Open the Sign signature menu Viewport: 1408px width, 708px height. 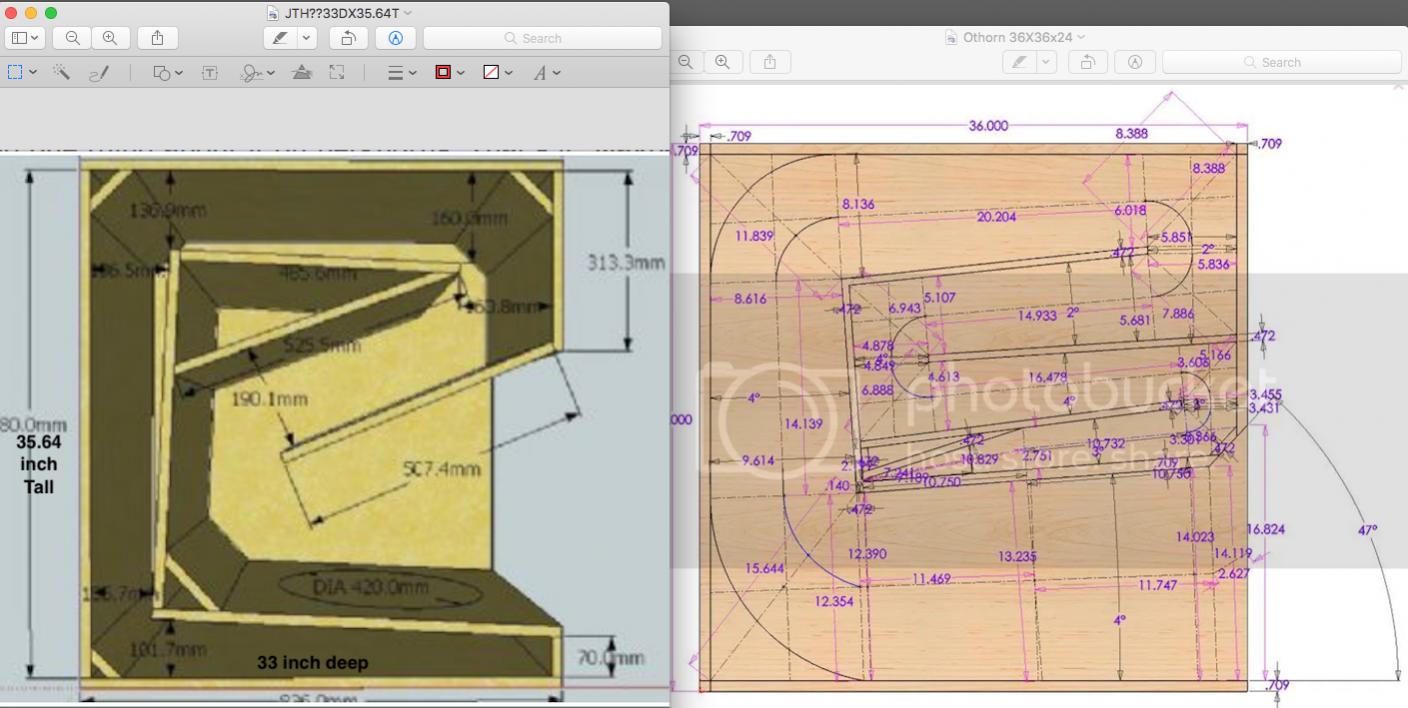click(x=257, y=72)
